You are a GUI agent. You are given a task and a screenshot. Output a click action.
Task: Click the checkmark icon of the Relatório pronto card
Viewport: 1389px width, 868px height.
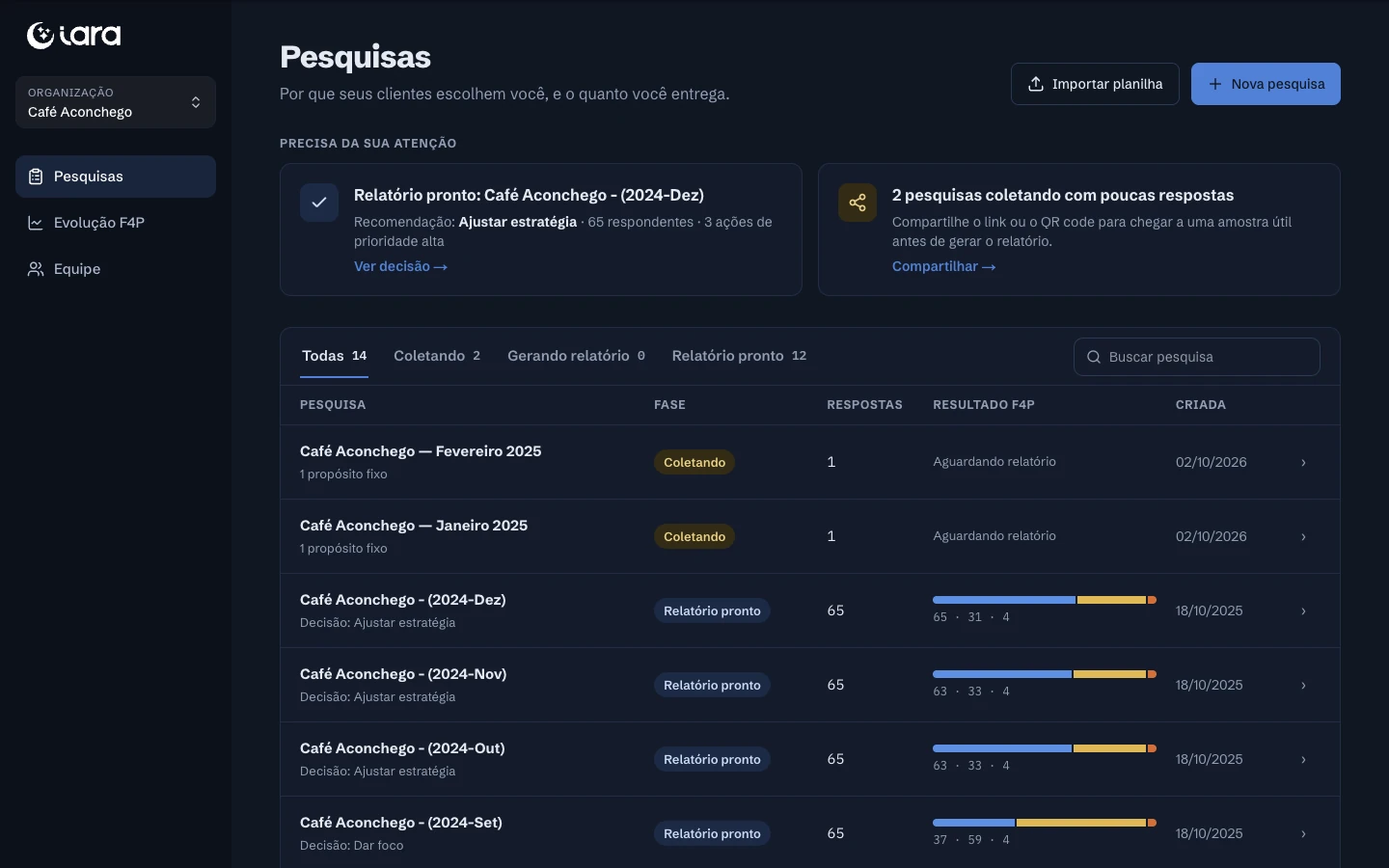[x=319, y=203]
